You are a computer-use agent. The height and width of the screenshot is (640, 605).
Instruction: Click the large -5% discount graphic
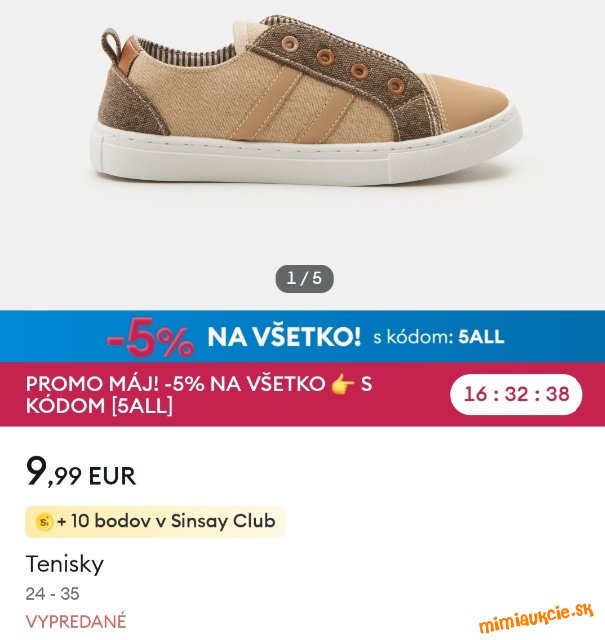coord(150,338)
